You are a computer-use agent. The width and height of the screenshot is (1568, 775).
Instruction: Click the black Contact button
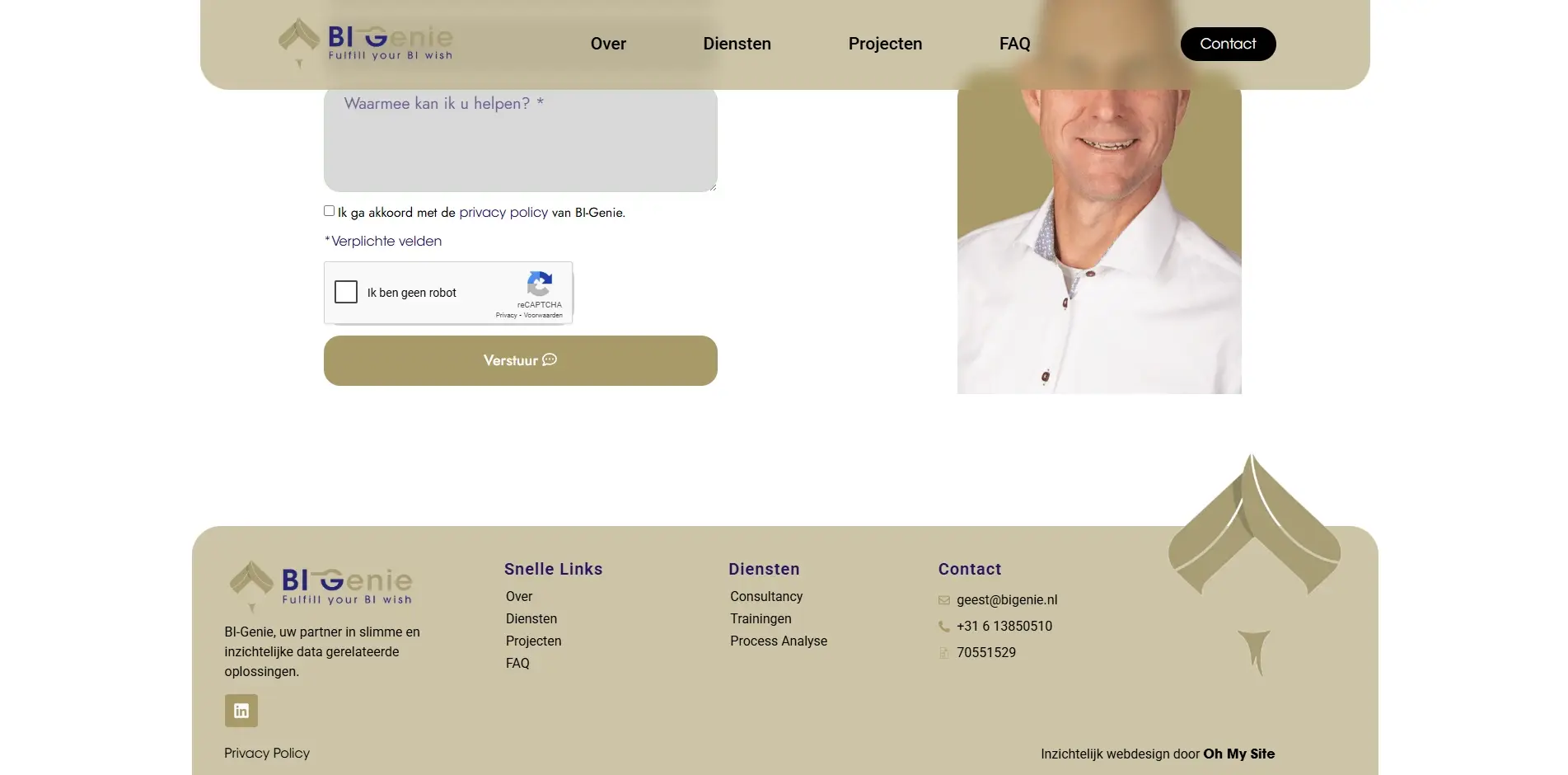[1229, 44]
